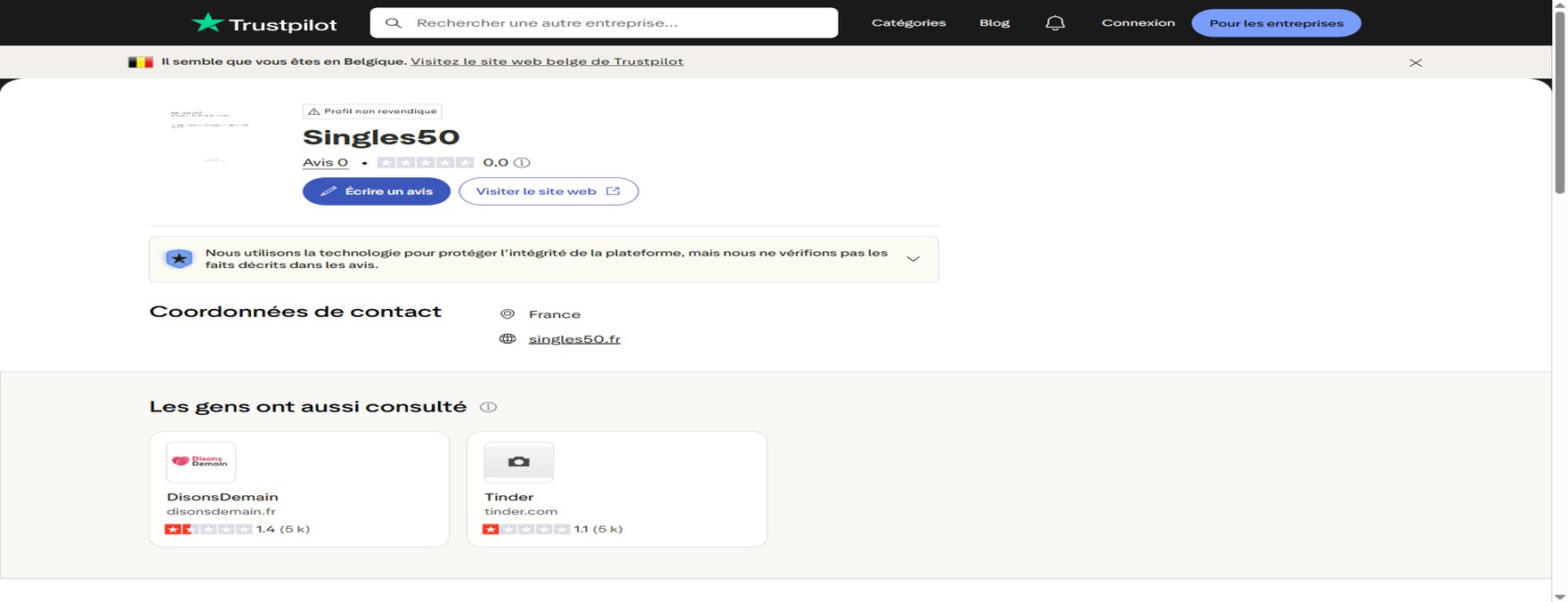This screenshot has width=1568, height=602.
Task: Focus the search another company field
Action: click(x=604, y=23)
